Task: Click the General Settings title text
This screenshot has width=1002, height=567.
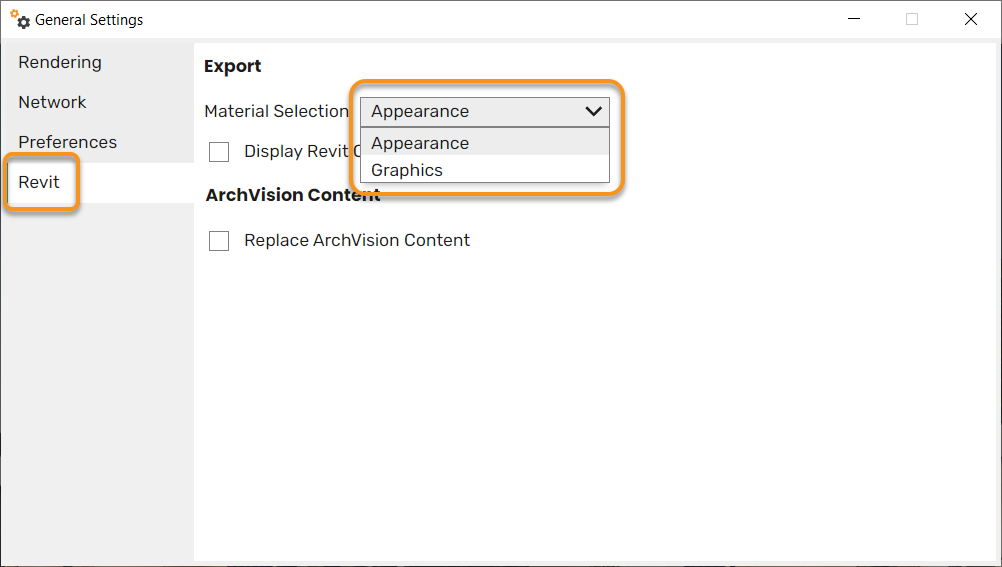Action: (x=89, y=20)
